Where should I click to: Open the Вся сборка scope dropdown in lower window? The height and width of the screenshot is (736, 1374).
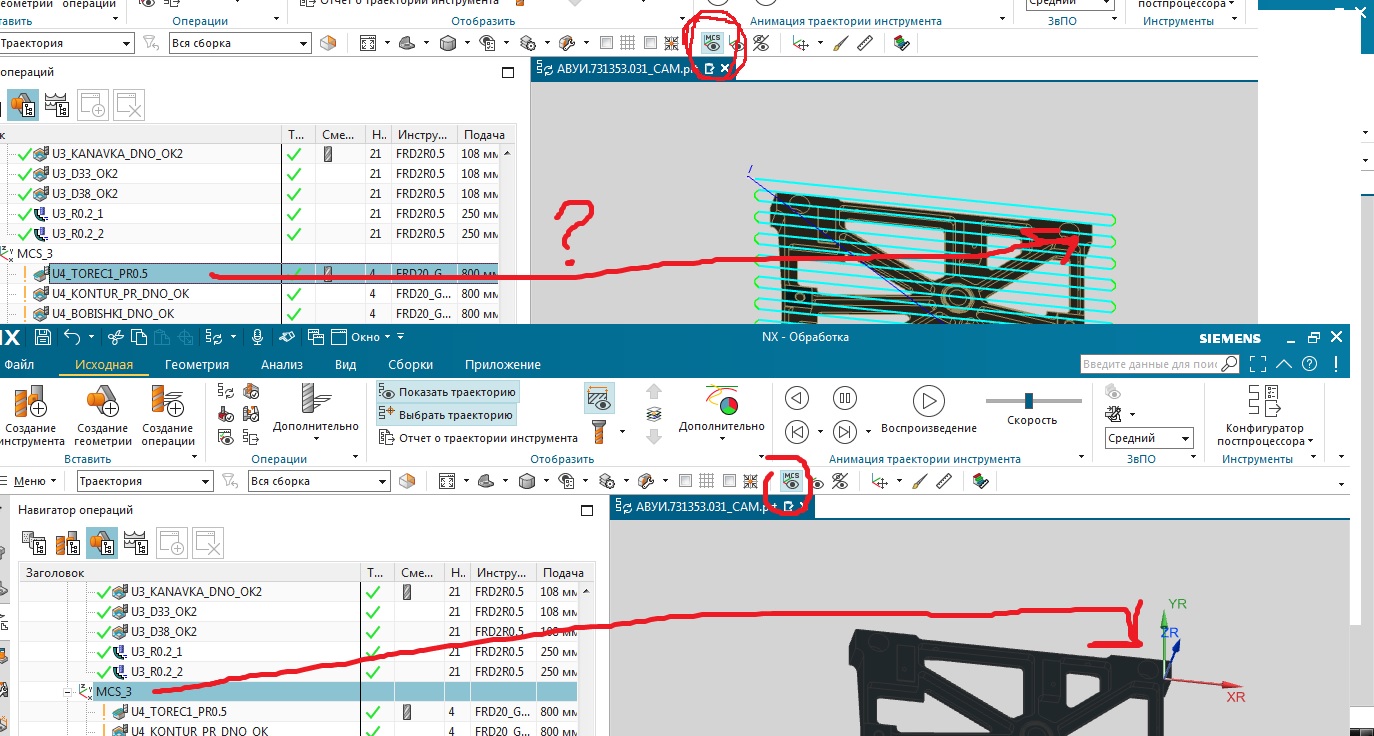coord(319,481)
